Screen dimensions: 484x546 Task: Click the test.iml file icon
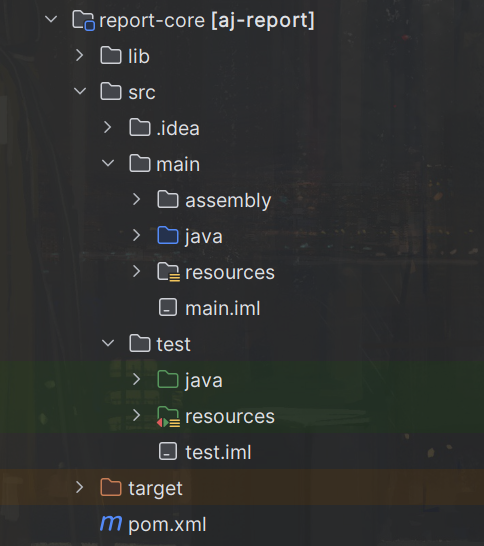click(x=168, y=451)
